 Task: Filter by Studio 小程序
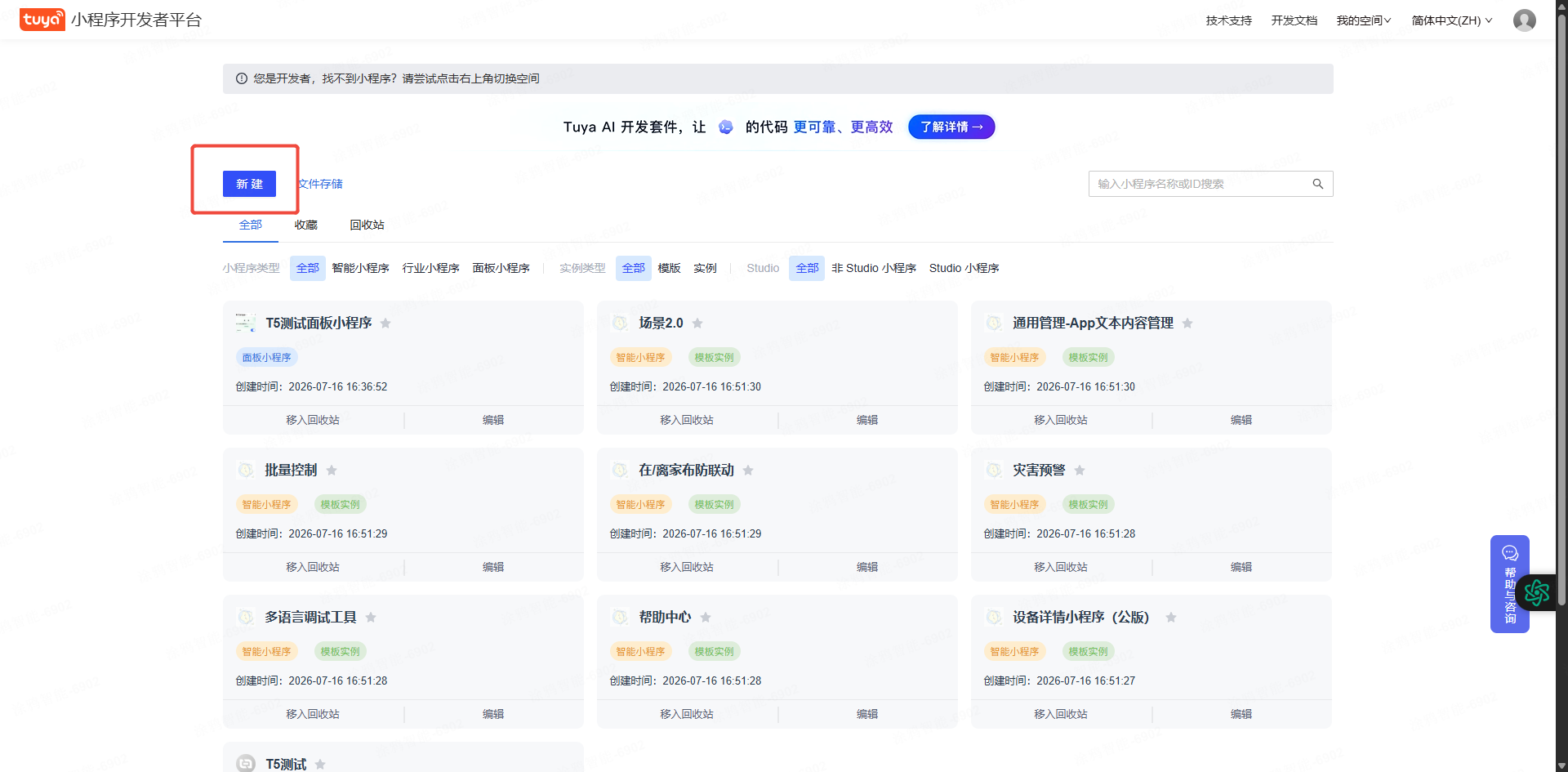pos(964,268)
